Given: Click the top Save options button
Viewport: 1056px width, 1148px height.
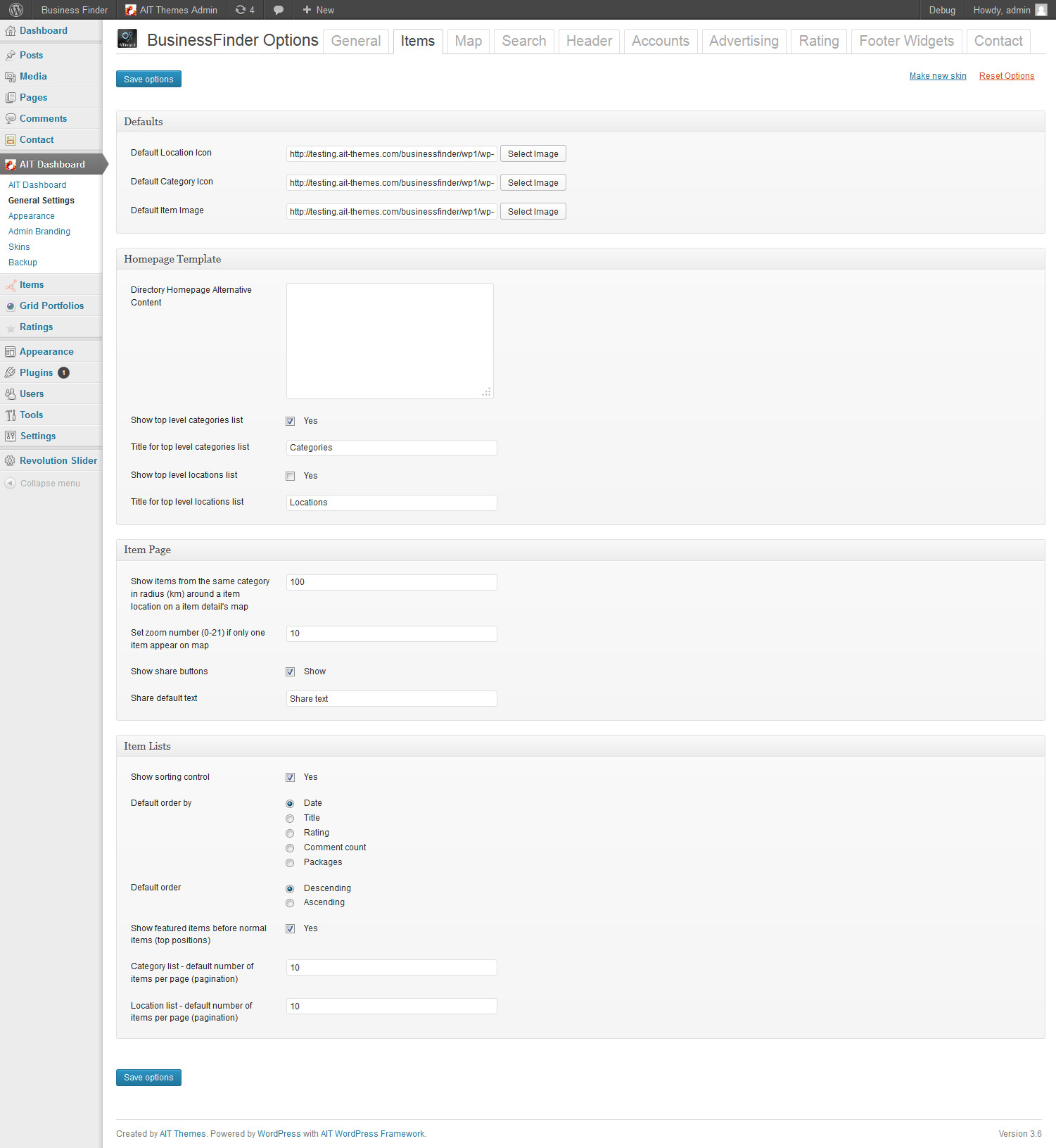Looking at the screenshot, I should click(148, 79).
